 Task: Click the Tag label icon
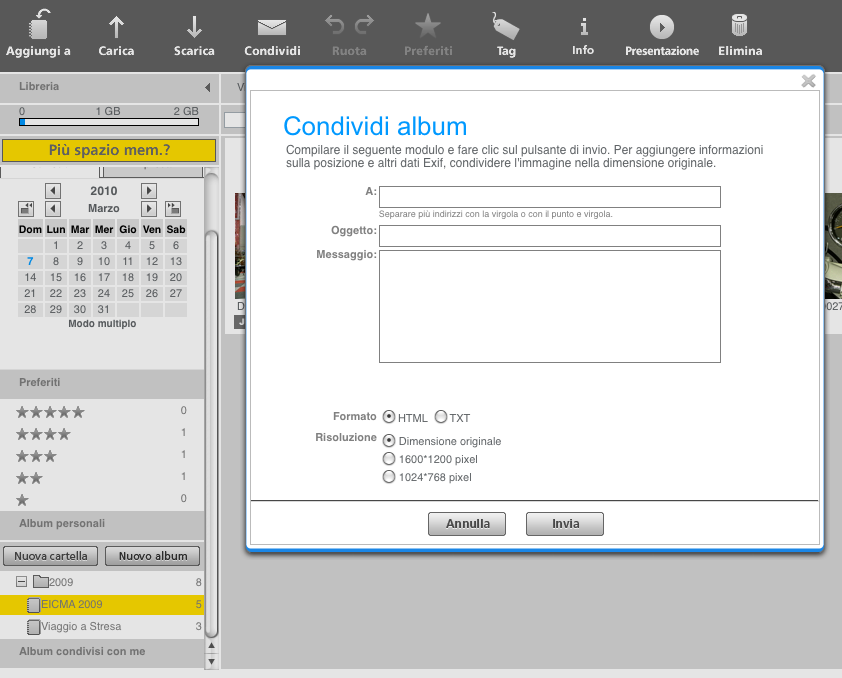tap(506, 26)
